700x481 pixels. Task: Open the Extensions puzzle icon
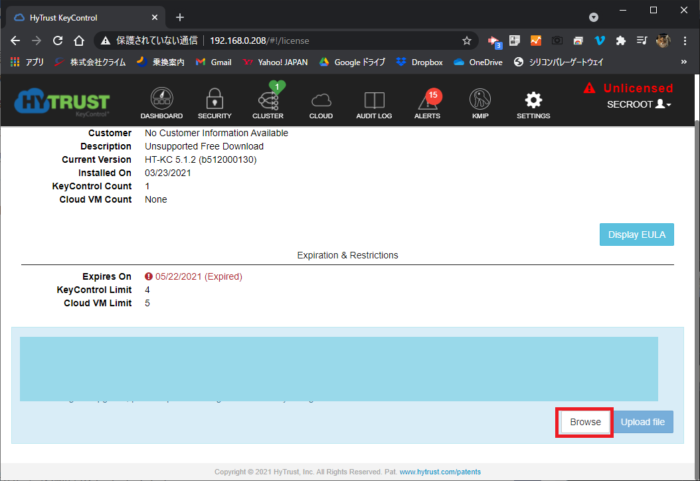[621, 41]
